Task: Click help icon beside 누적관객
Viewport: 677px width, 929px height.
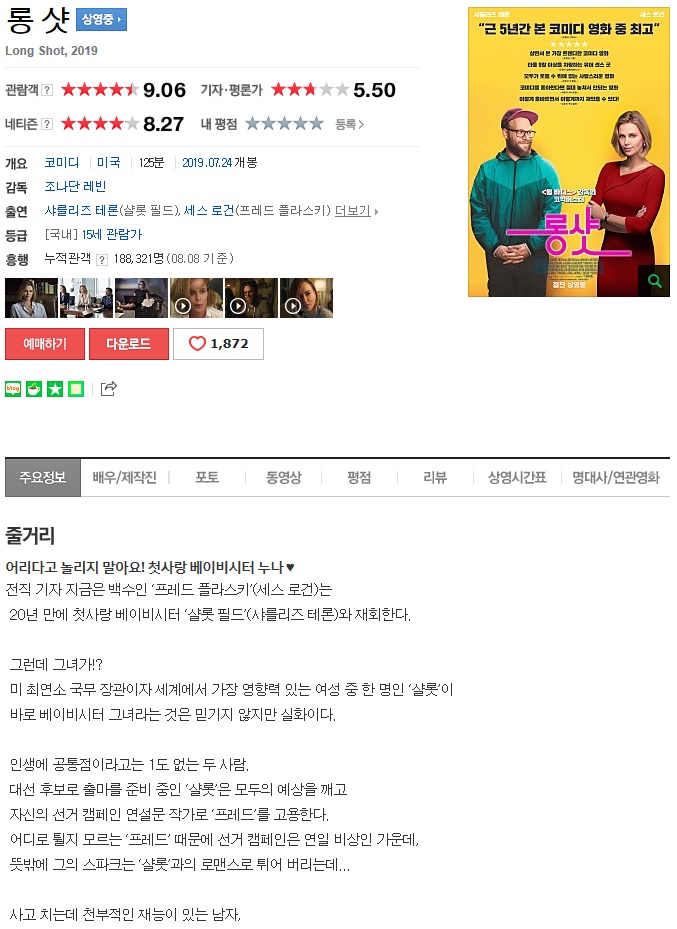Action: (x=102, y=260)
